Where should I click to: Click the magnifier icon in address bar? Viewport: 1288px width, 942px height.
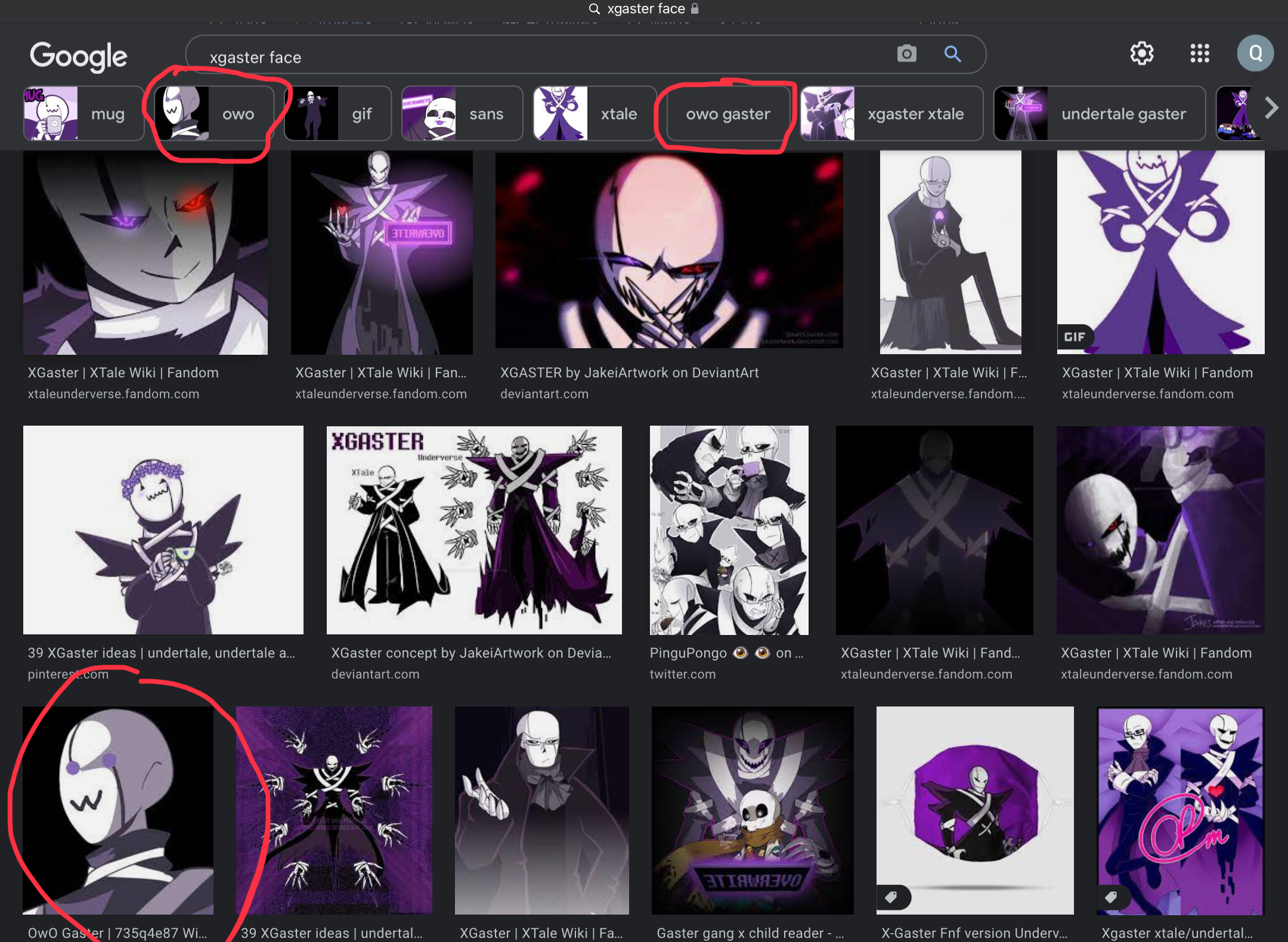(x=594, y=8)
